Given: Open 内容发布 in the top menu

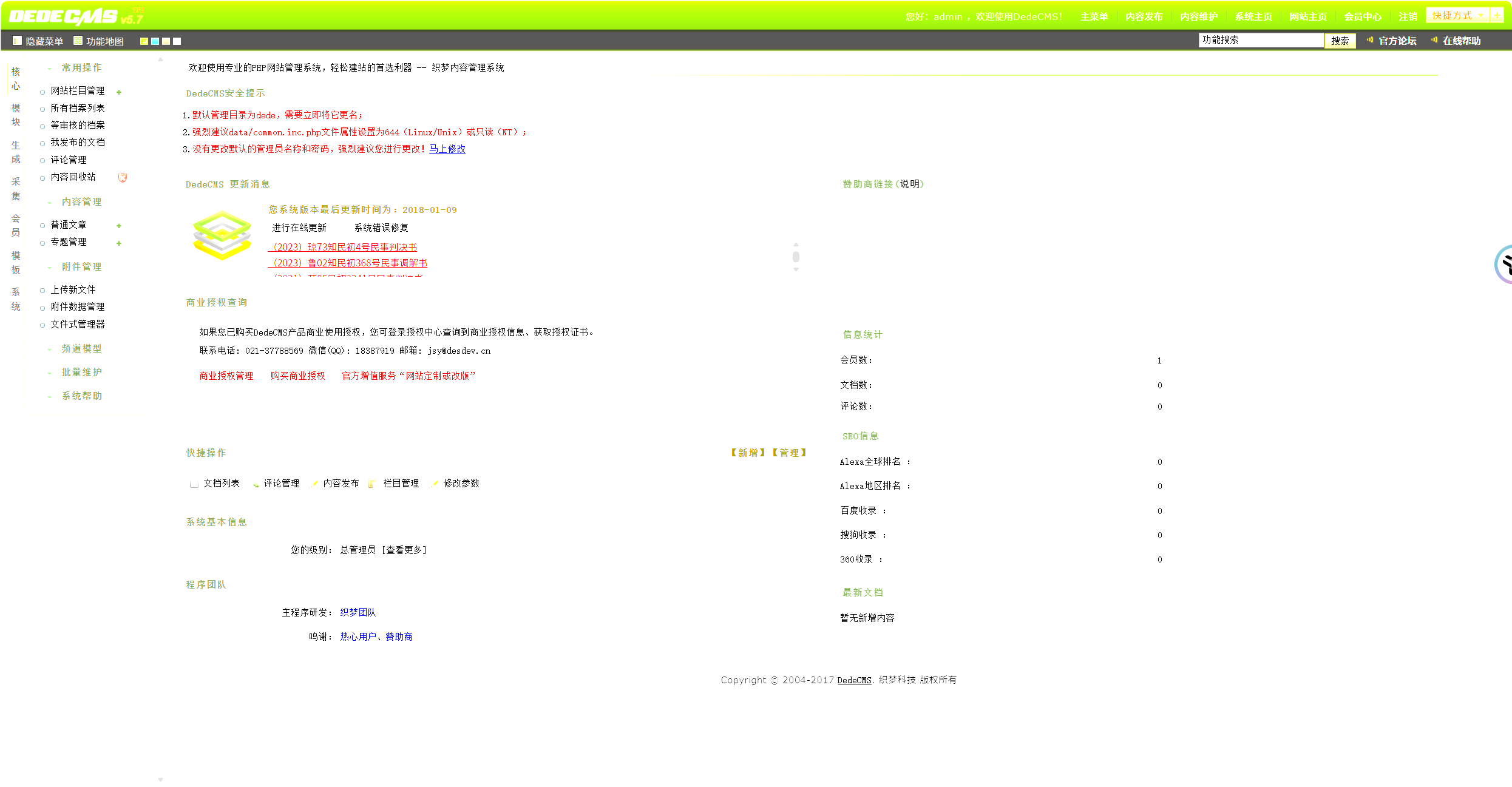Looking at the screenshot, I should click(1144, 16).
